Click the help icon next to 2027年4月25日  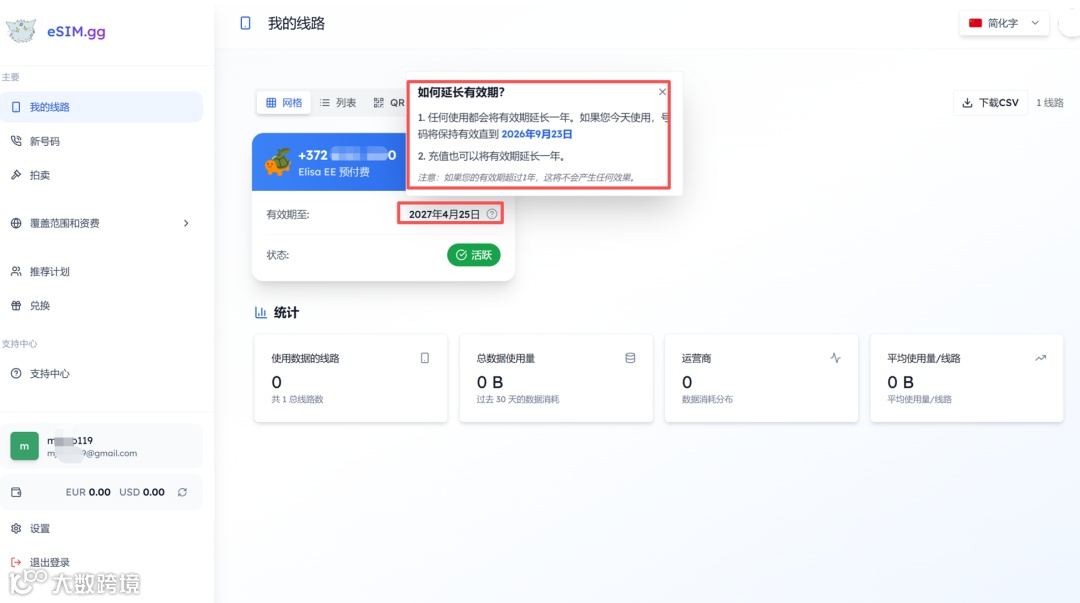[x=492, y=214]
